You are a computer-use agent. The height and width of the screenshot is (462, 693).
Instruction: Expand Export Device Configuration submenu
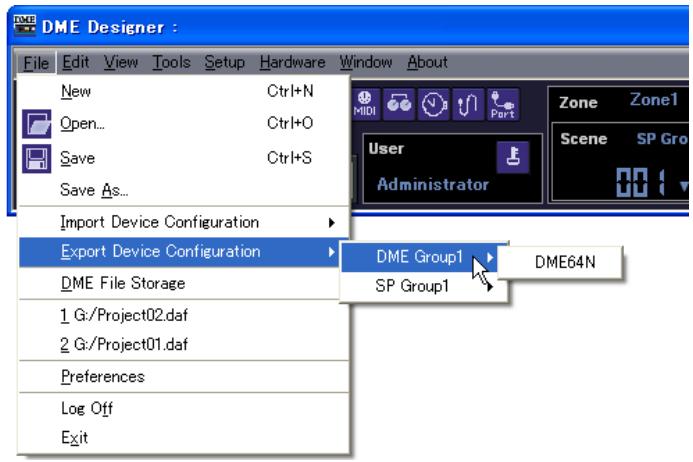coord(183,252)
